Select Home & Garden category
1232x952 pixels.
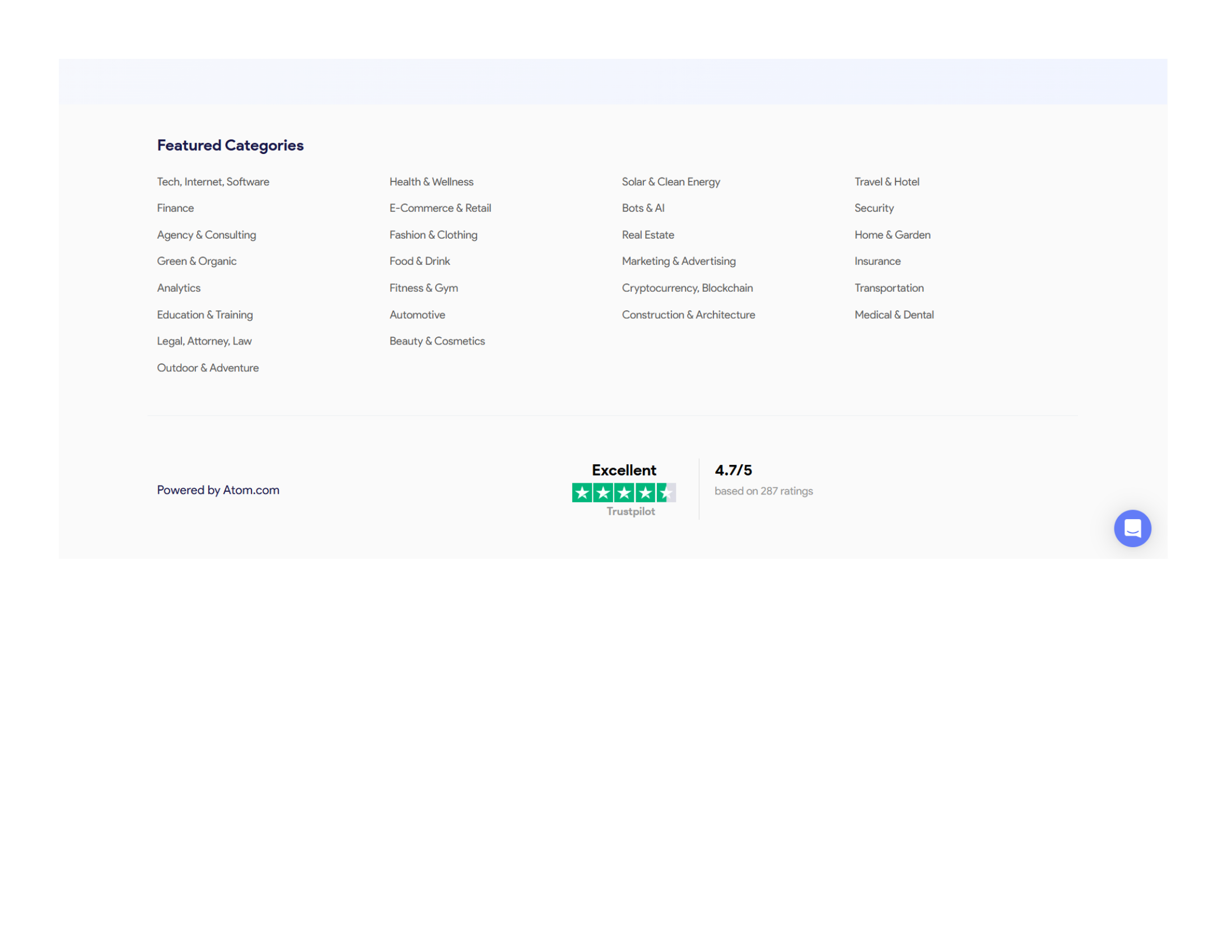(x=892, y=235)
